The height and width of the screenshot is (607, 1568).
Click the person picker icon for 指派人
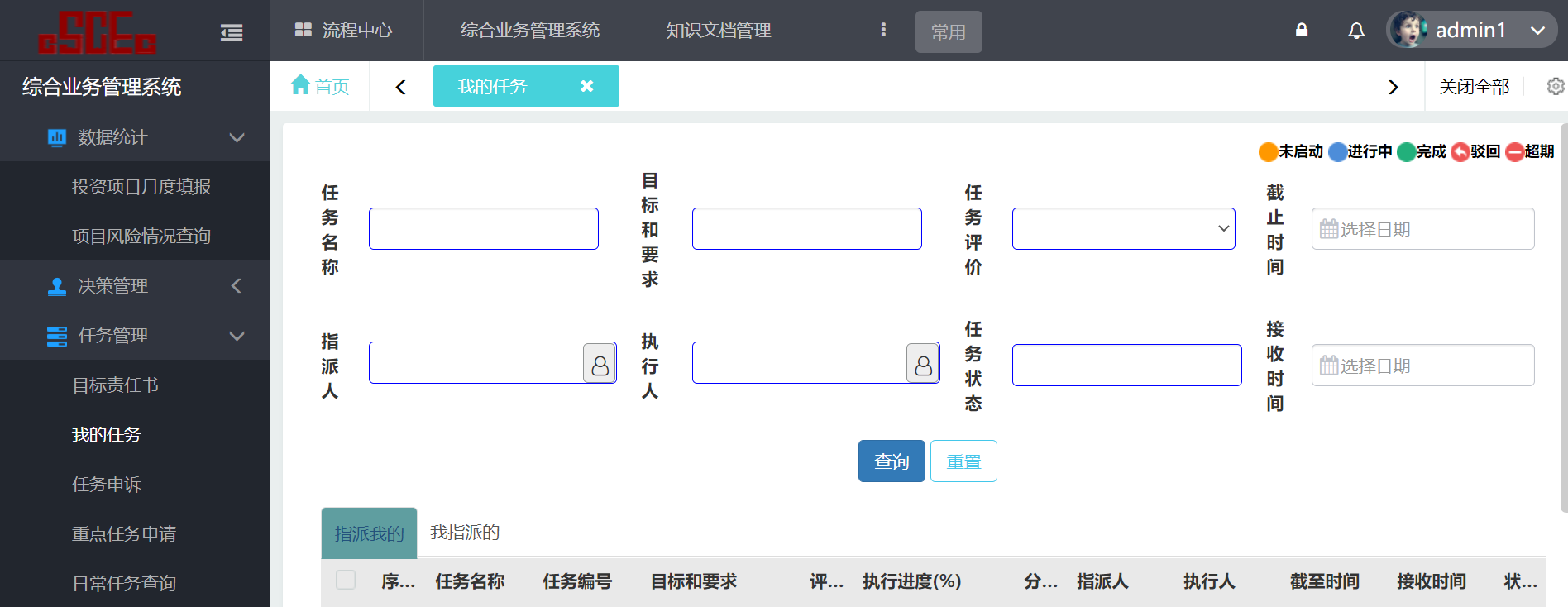(600, 364)
